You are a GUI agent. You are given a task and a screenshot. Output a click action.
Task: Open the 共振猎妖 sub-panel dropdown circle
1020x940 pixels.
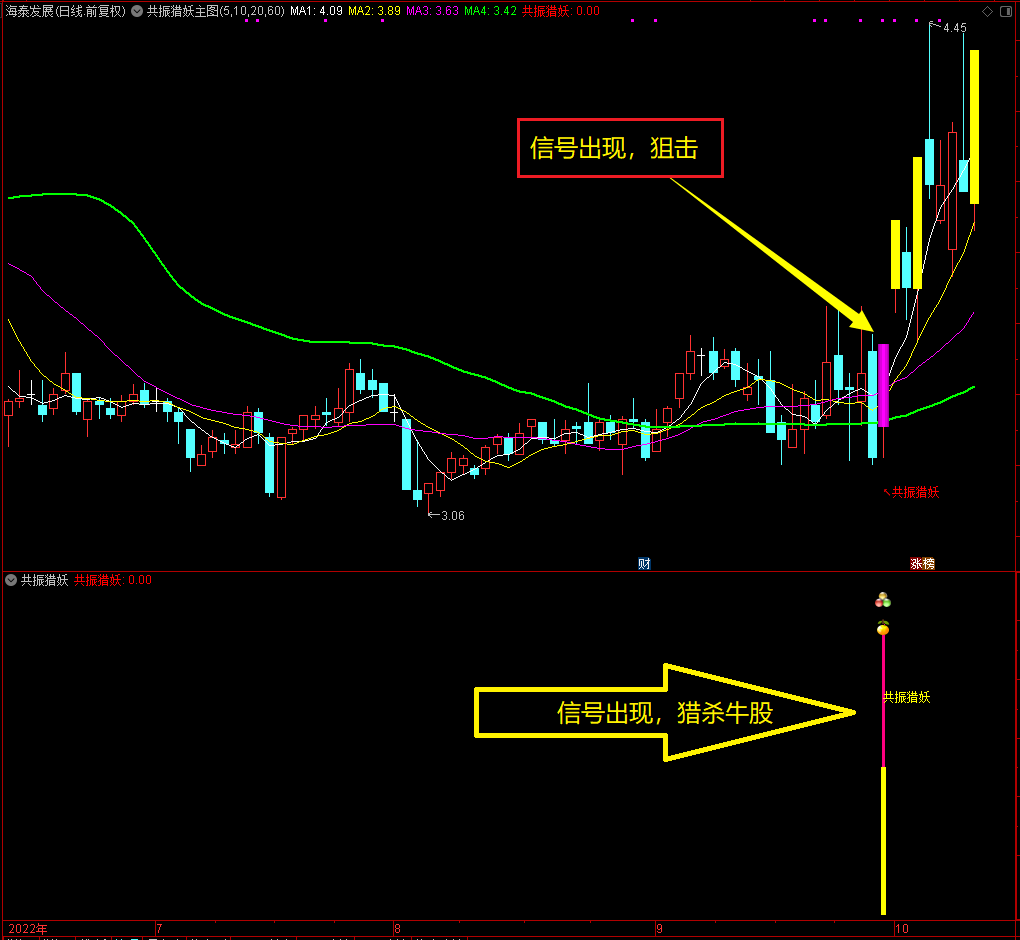pos(11,580)
